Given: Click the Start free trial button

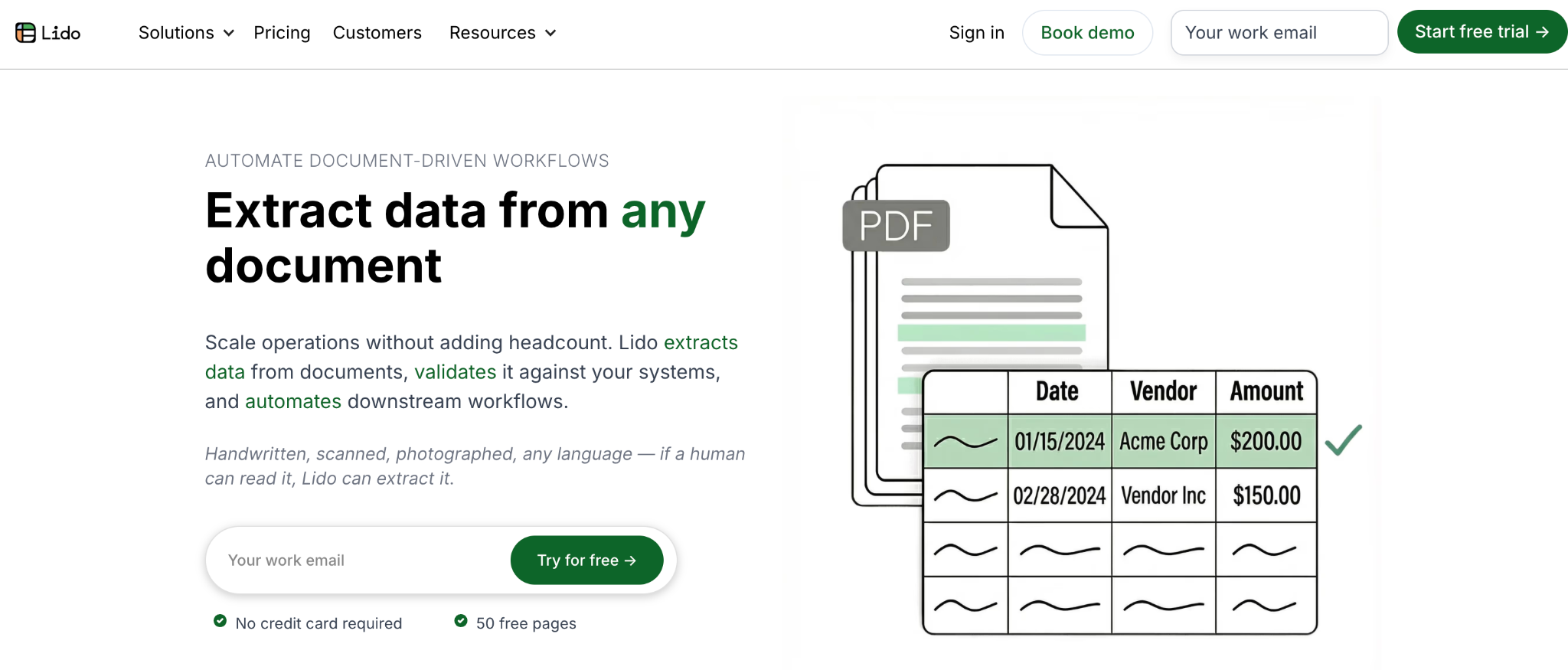Looking at the screenshot, I should [x=1481, y=32].
